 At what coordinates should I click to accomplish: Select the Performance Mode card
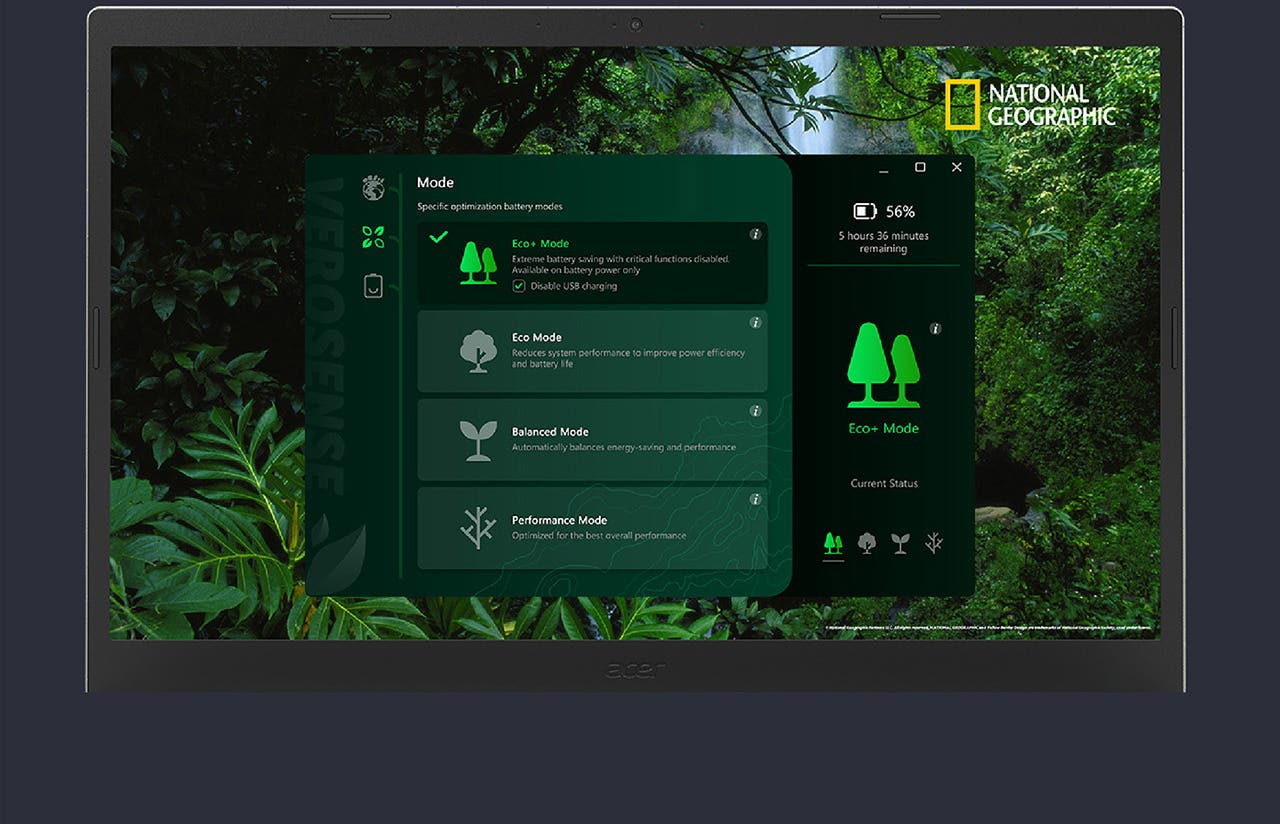[x=592, y=528]
